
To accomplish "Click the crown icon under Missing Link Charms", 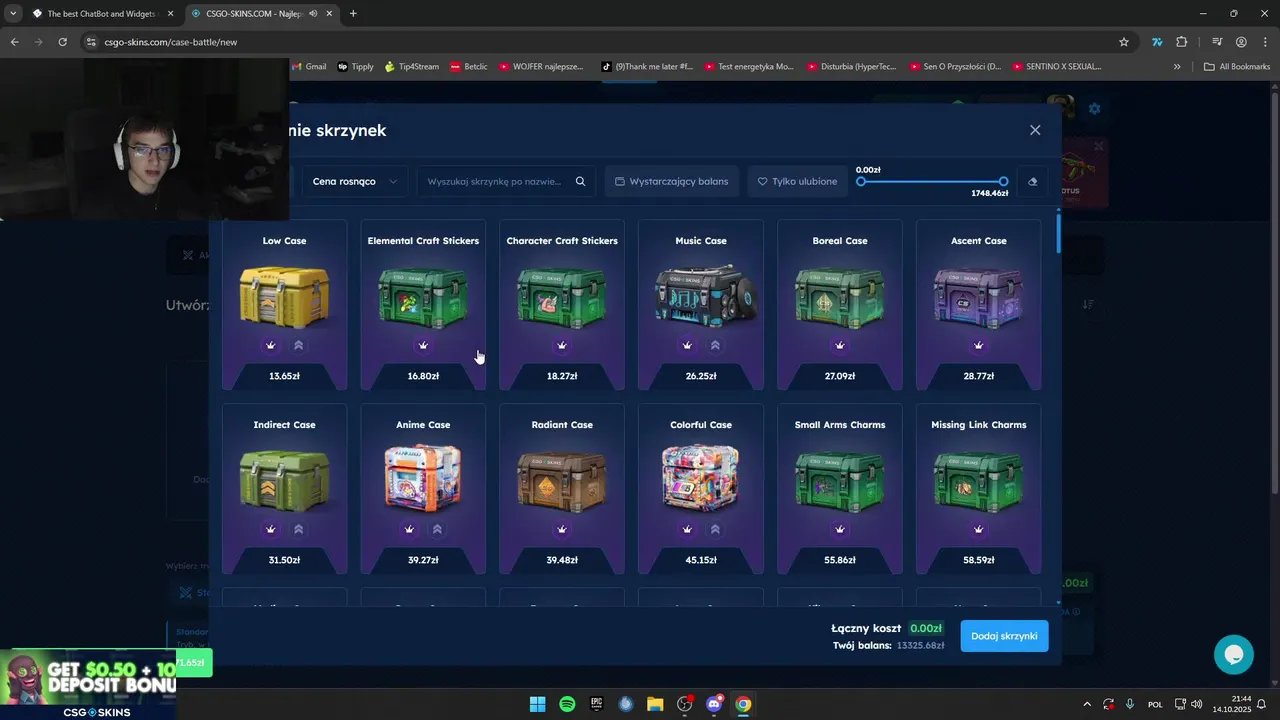I will click(979, 529).
